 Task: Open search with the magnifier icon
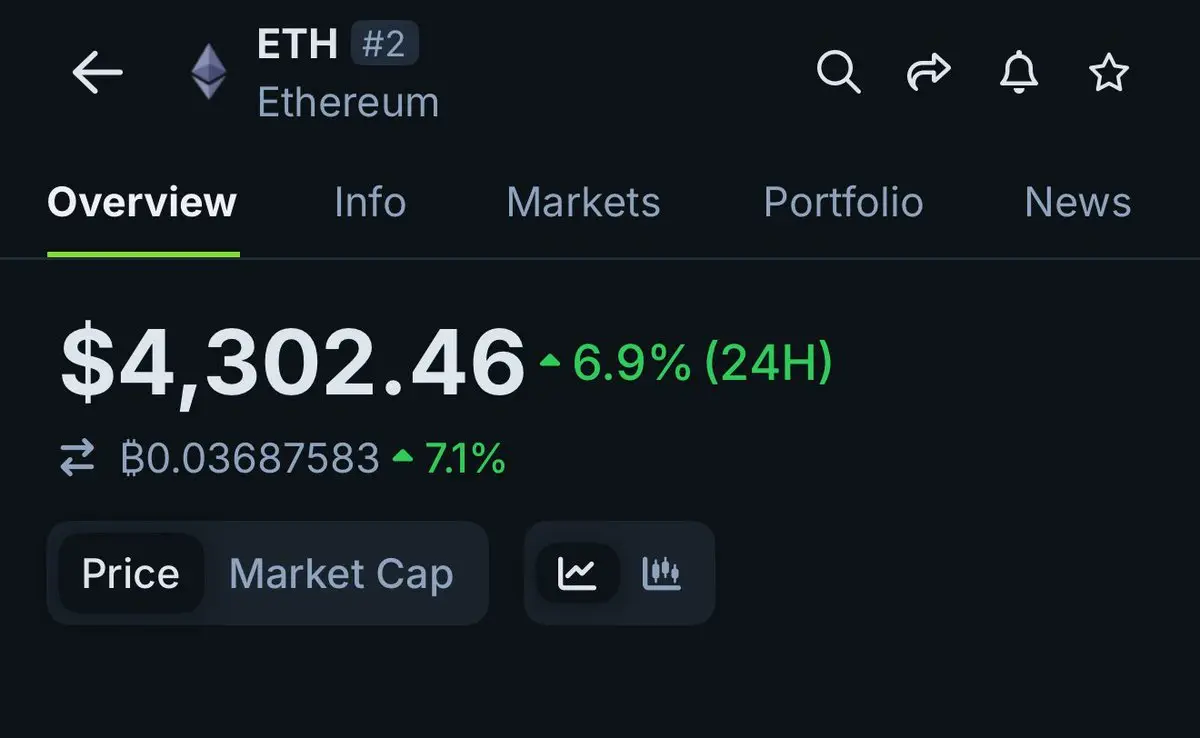838,72
